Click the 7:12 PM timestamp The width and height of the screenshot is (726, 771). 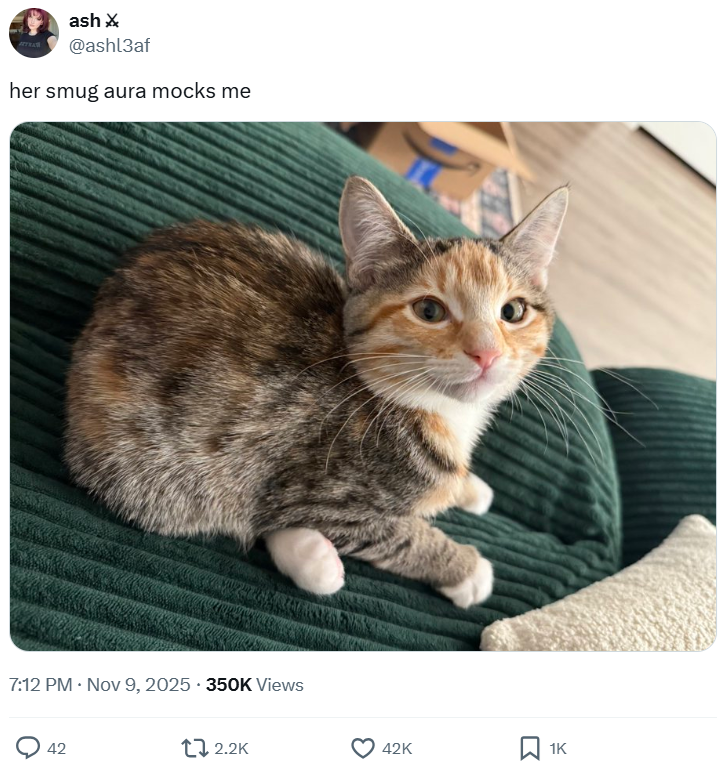40,685
